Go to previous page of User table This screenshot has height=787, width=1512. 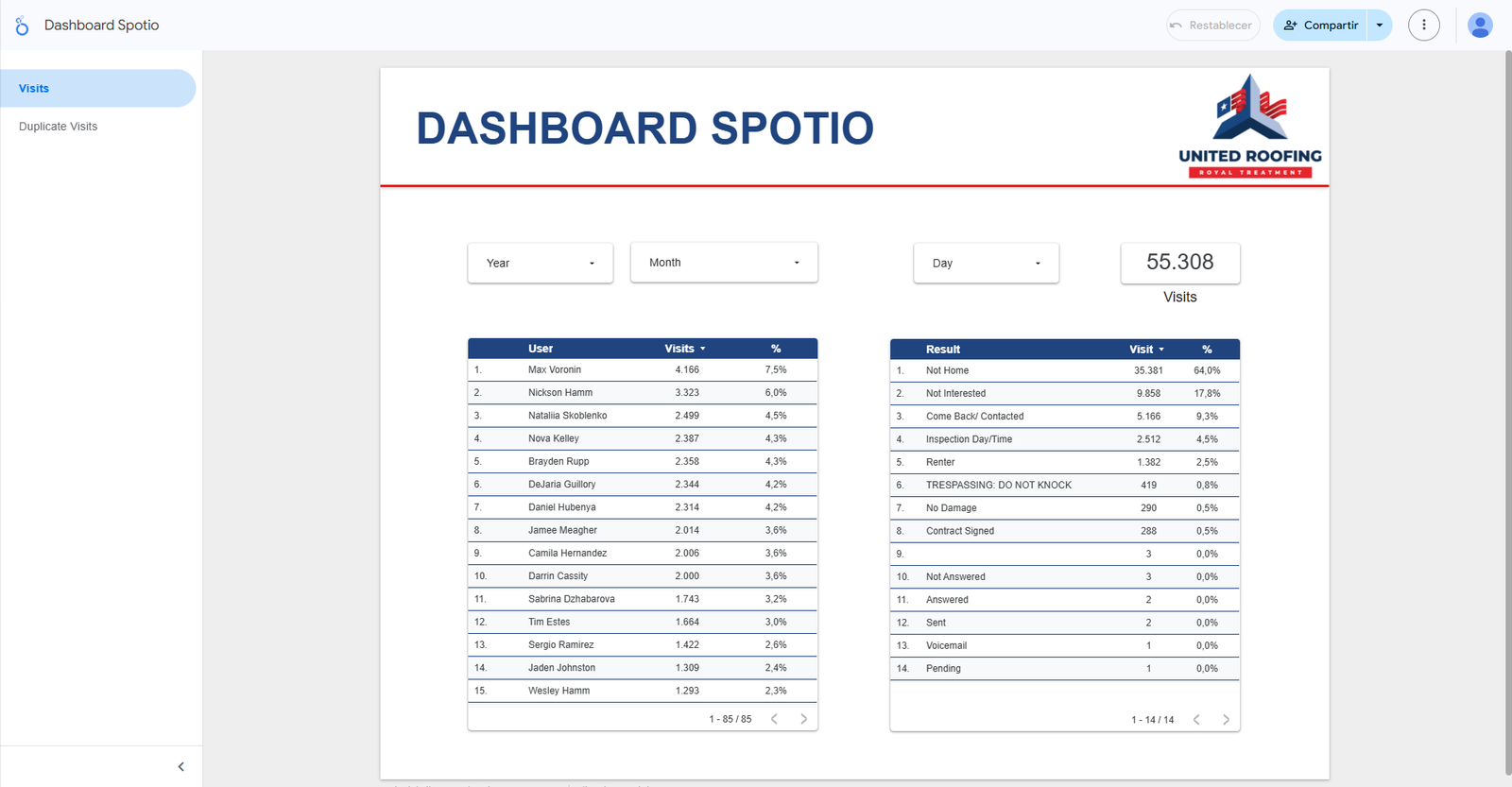pyautogui.click(x=775, y=719)
